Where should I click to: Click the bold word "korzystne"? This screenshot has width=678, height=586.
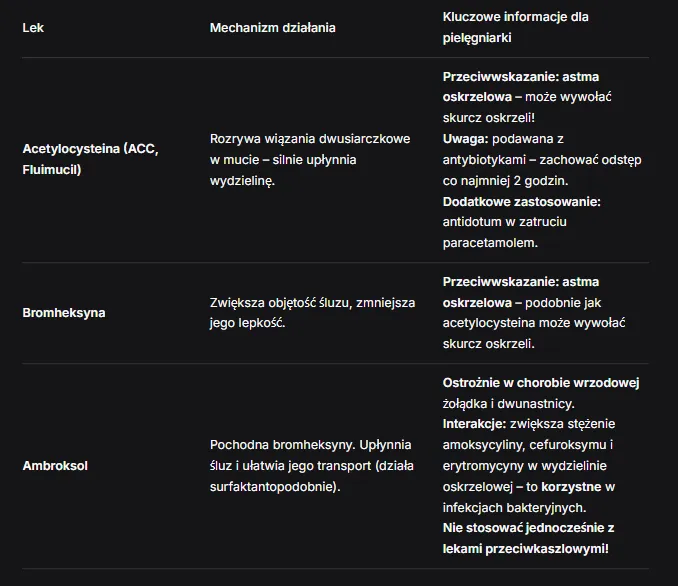pos(571,487)
